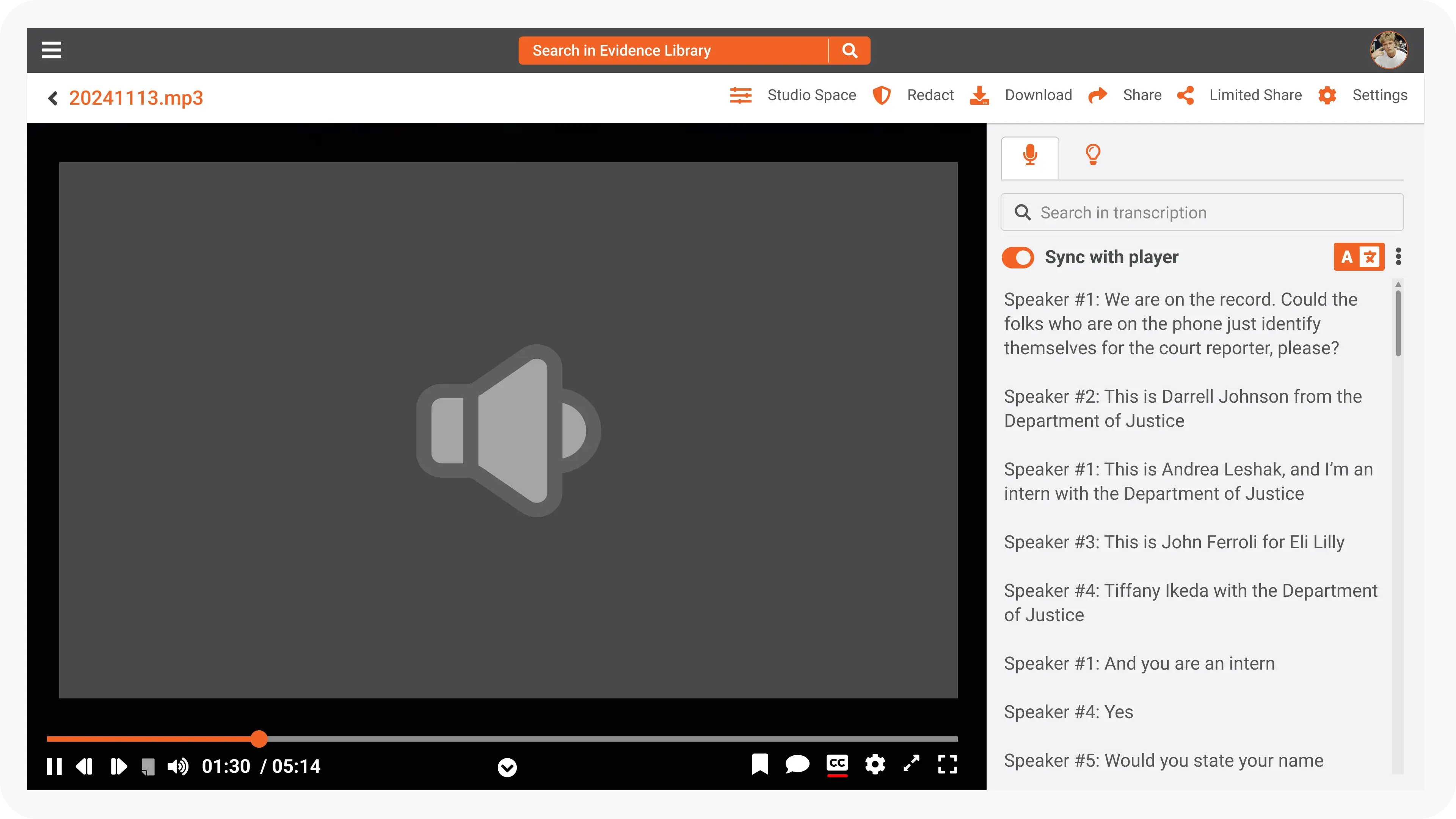
Task: Go back using the left chevron arrow
Action: pos(53,98)
